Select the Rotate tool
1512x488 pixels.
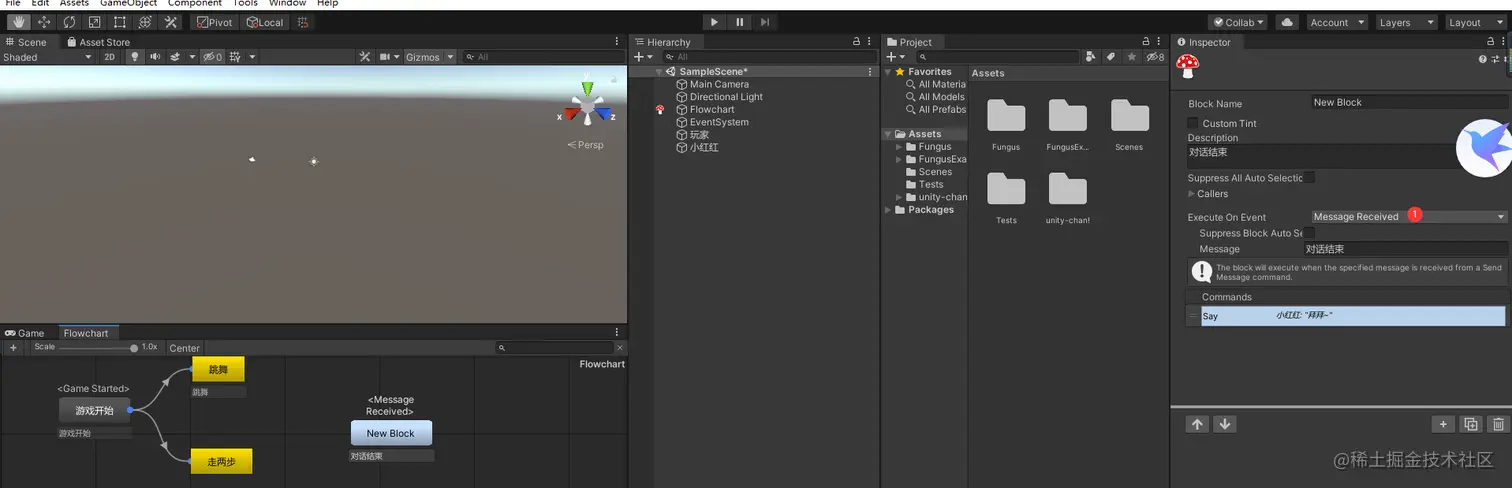pyautogui.click(x=69, y=22)
